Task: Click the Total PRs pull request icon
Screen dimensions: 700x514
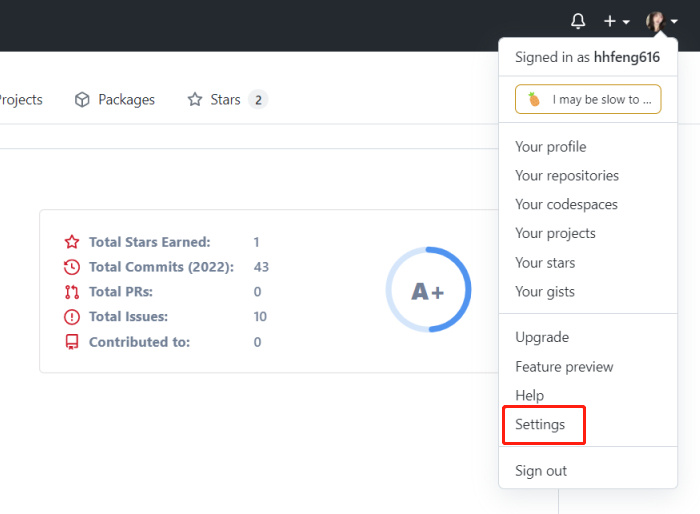Action: coord(72,292)
